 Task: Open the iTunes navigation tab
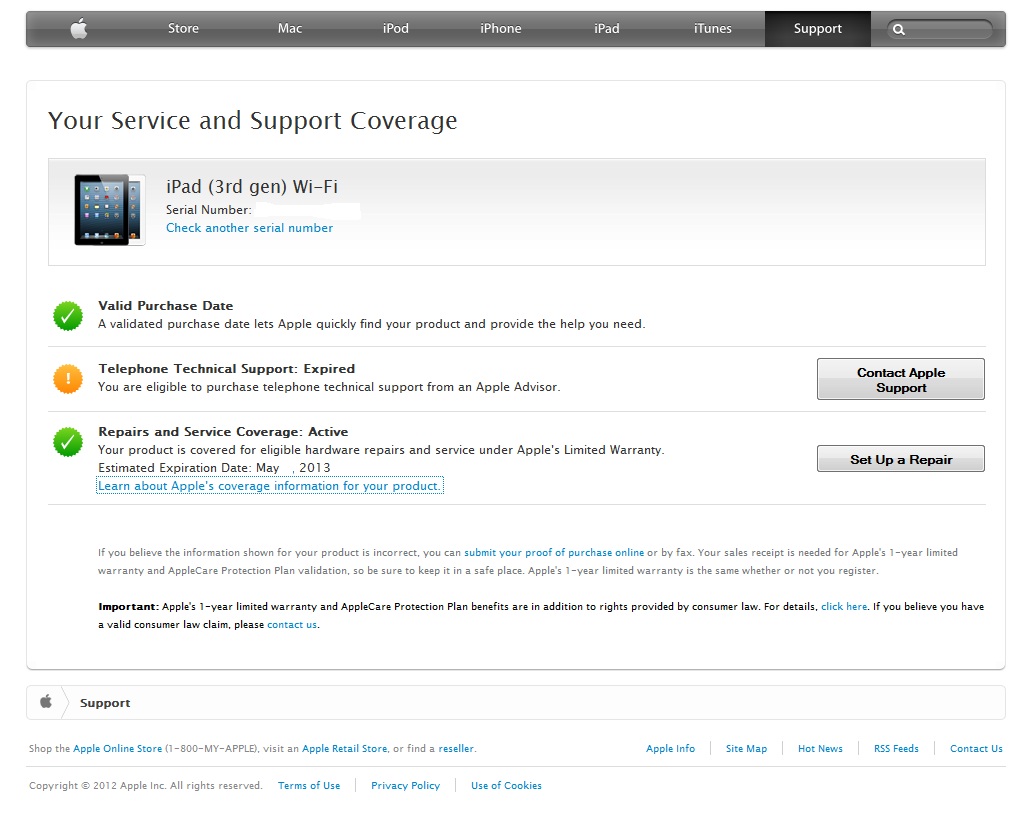tap(713, 28)
